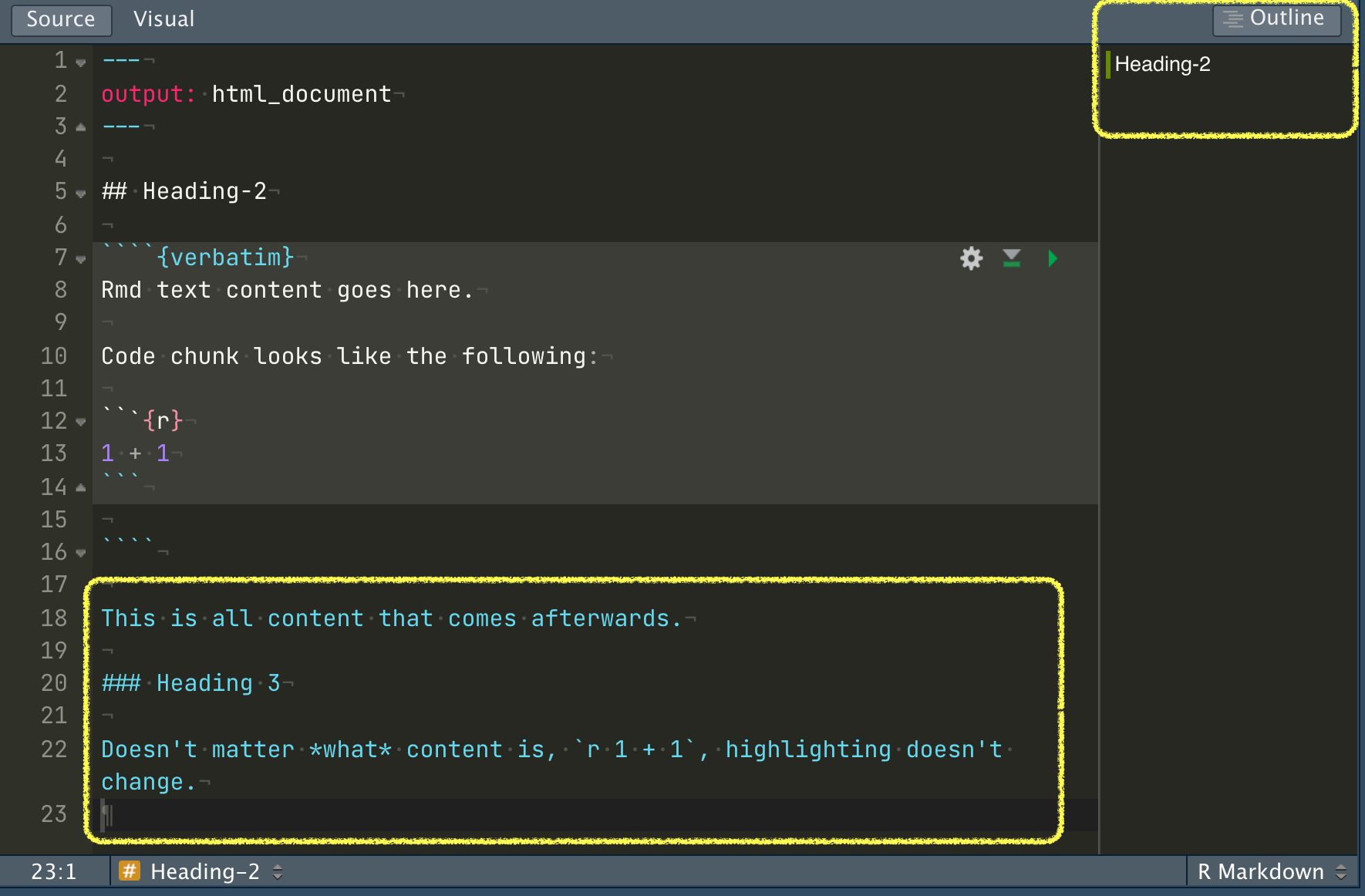Viewport: 1365px width, 896px height.
Task: Collapse the verbatim chunk via line 7 chevron
Action: click(81, 258)
